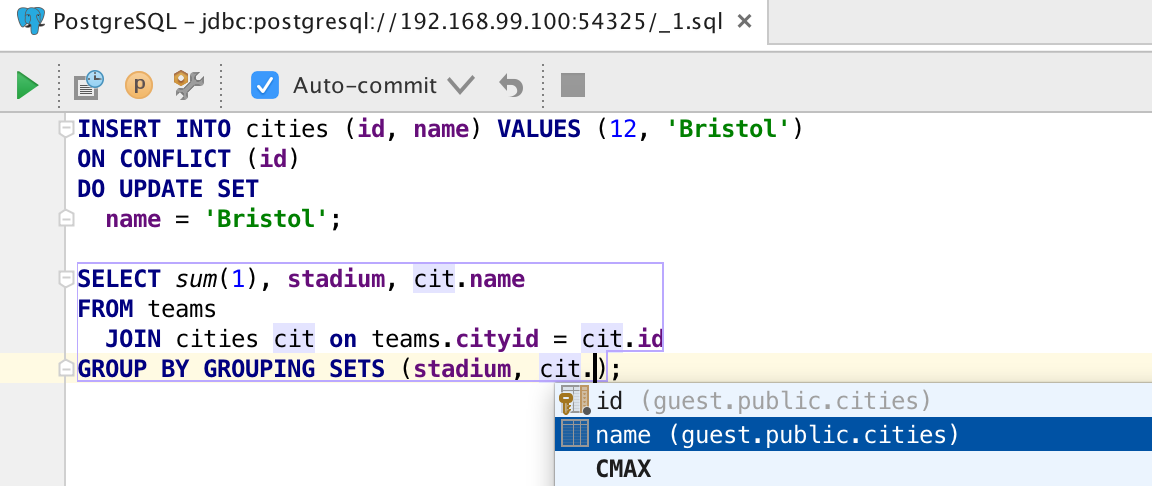Click the 'sum' function in SELECT line

tap(196, 279)
